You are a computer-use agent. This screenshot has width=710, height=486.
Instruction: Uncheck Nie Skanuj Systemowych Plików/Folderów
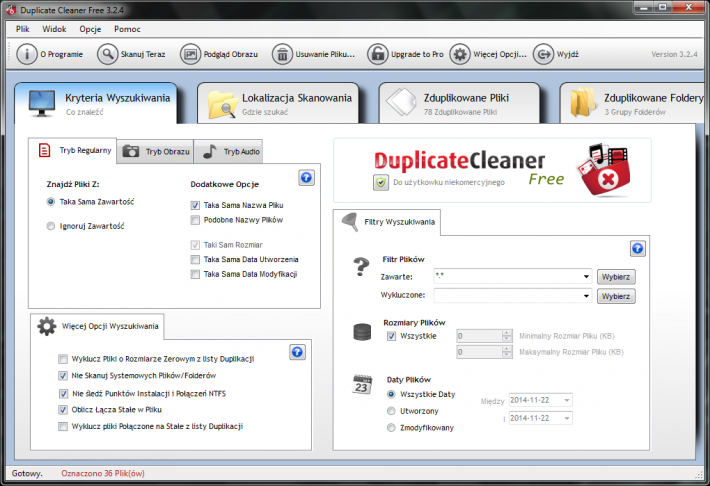[63, 375]
